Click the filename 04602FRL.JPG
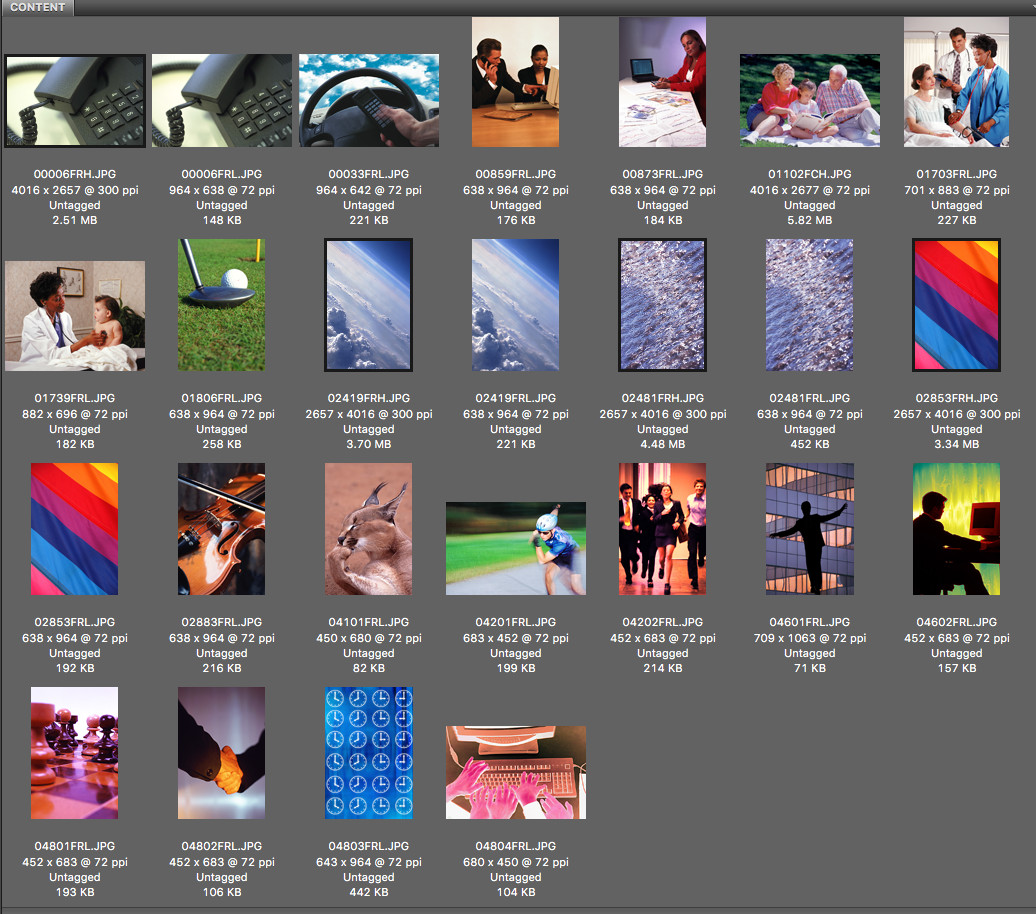The height and width of the screenshot is (914, 1036). (956, 623)
